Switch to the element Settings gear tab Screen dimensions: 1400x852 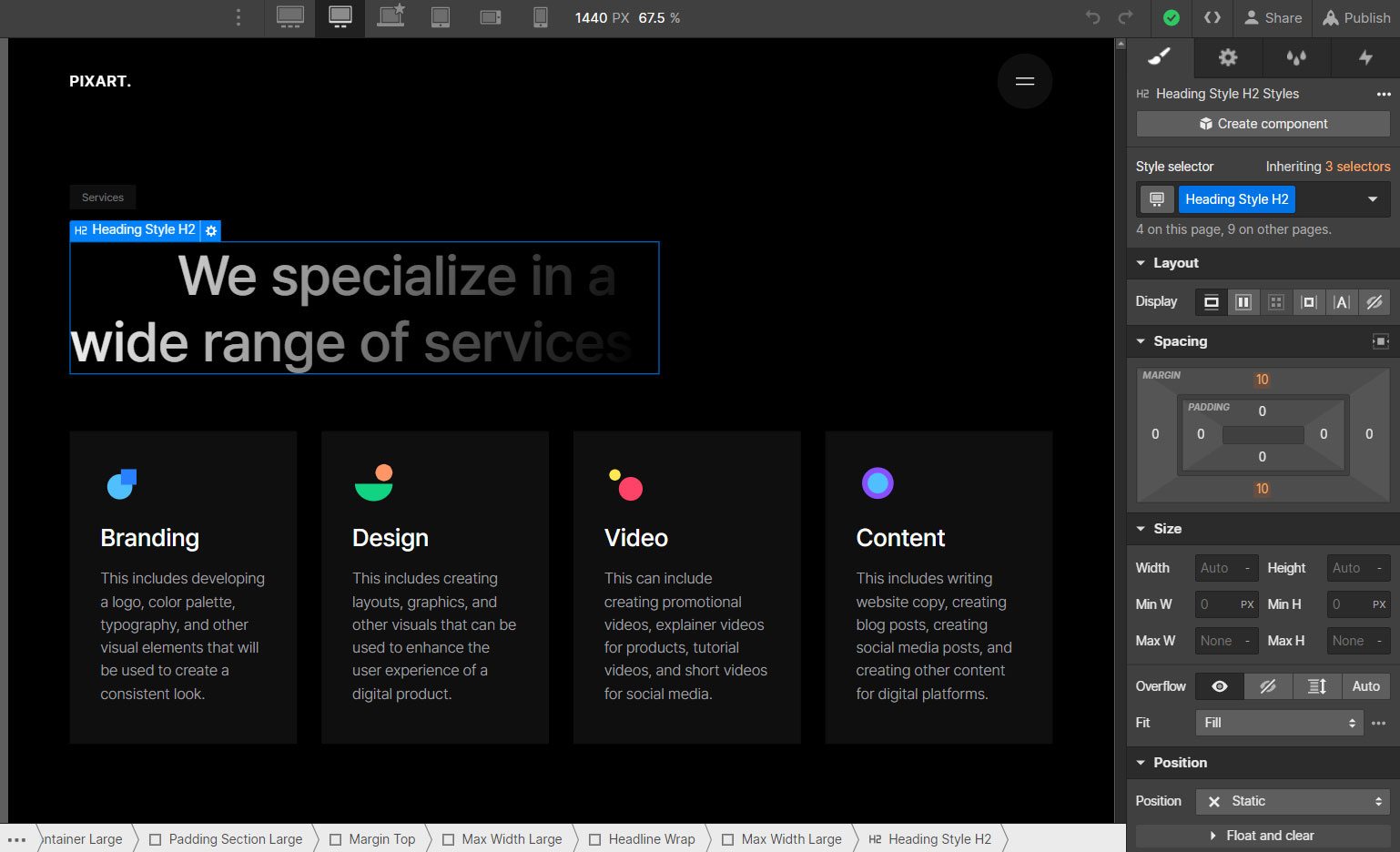click(1227, 56)
